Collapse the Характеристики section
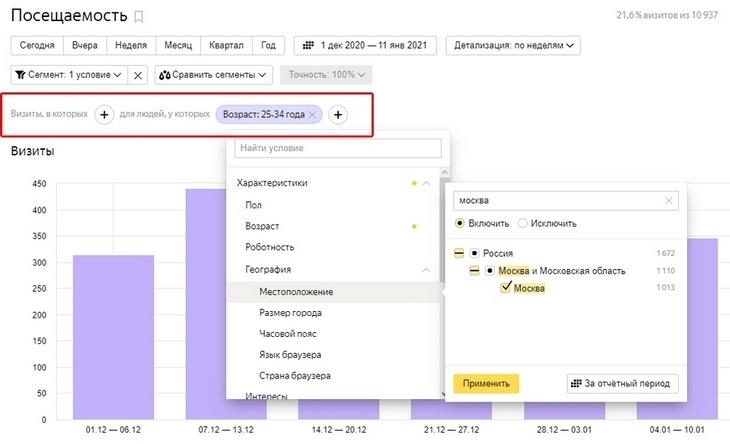The image size is (730, 444). point(427,183)
